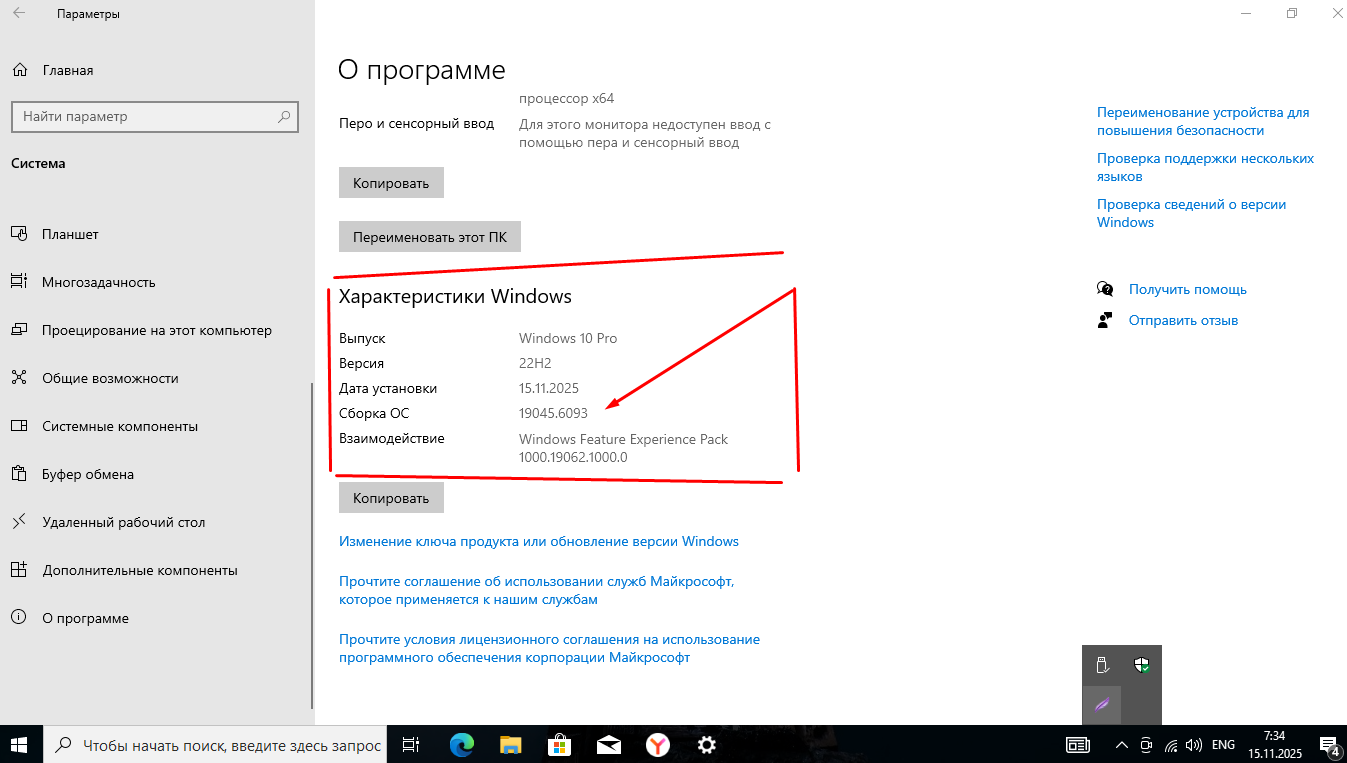Open the Microsoft services agreement link
Image resolution: width=1347 pixels, height=763 pixels.
pos(538,590)
